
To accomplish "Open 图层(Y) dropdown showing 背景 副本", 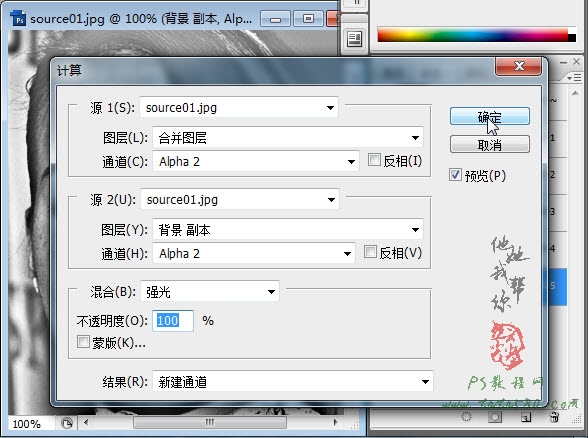I will [288, 230].
